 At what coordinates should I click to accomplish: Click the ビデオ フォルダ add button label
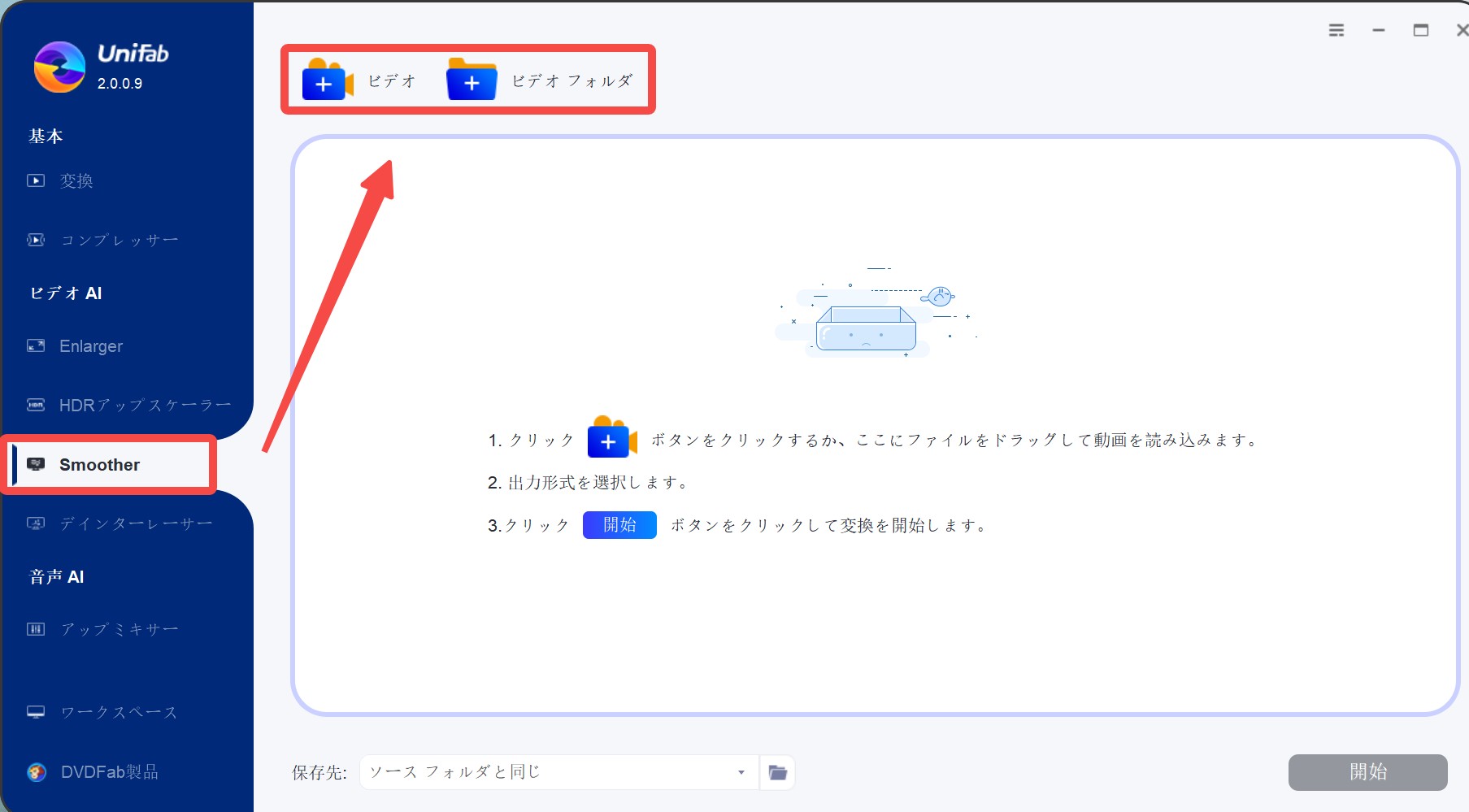[x=572, y=80]
